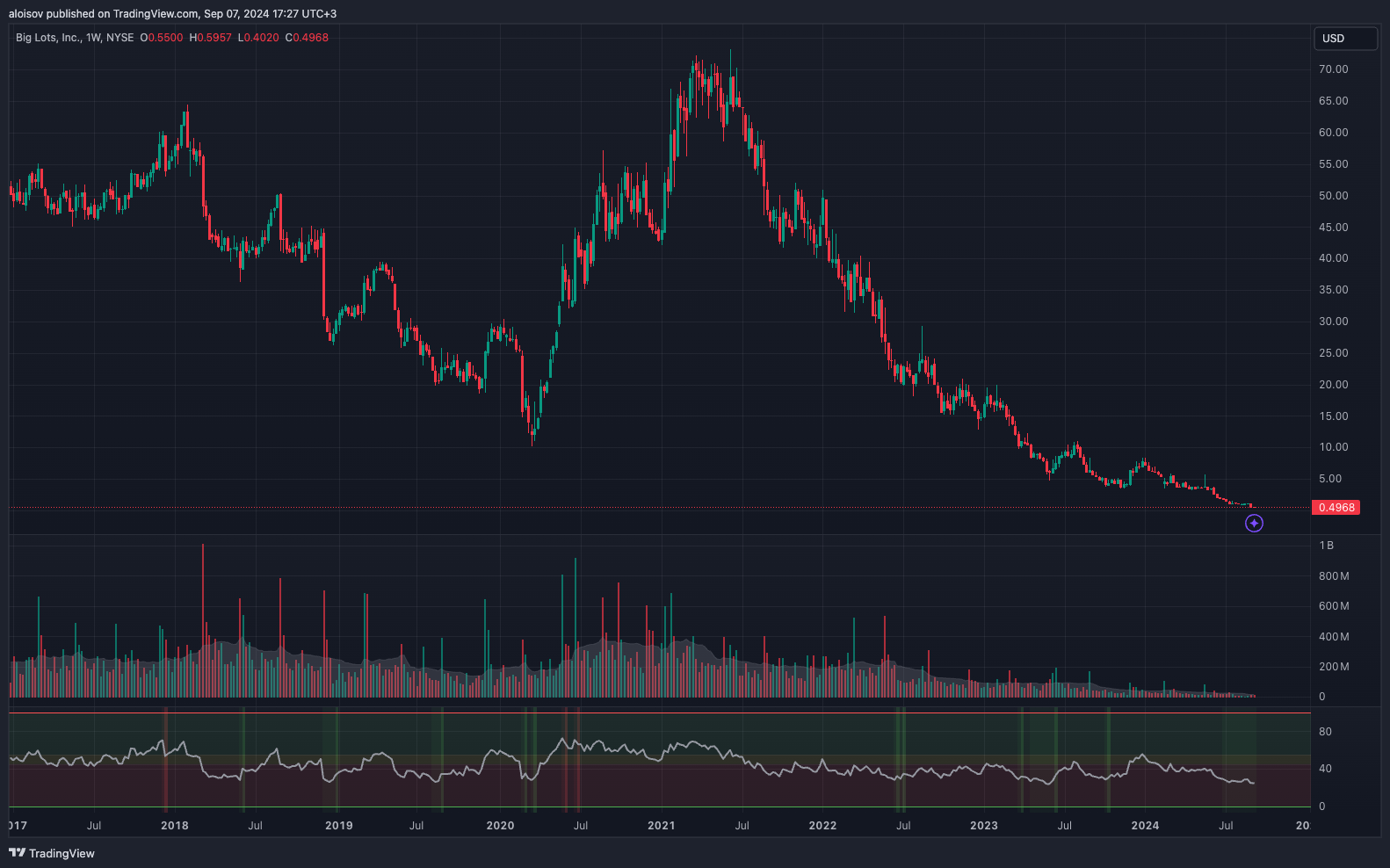Click the high value H0.5957 in the legend
Image resolution: width=1390 pixels, height=868 pixels.
[x=211, y=38]
